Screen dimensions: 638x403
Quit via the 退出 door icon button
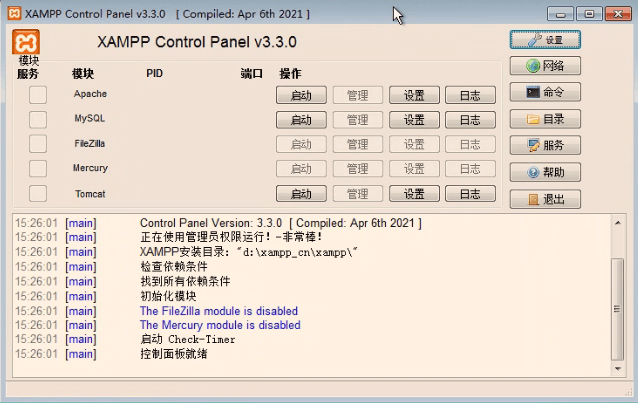pyautogui.click(x=545, y=199)
